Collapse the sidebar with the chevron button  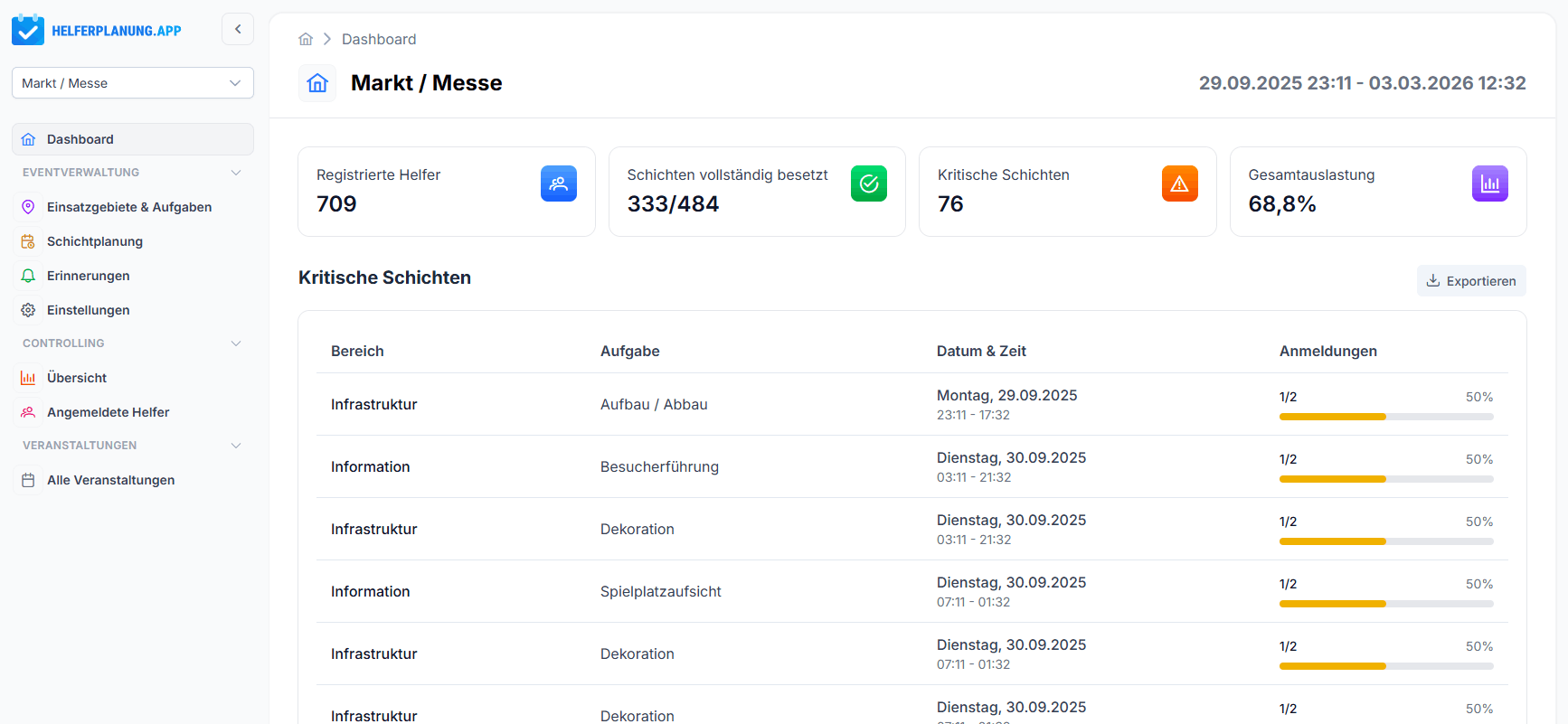(x=238, y=29)
